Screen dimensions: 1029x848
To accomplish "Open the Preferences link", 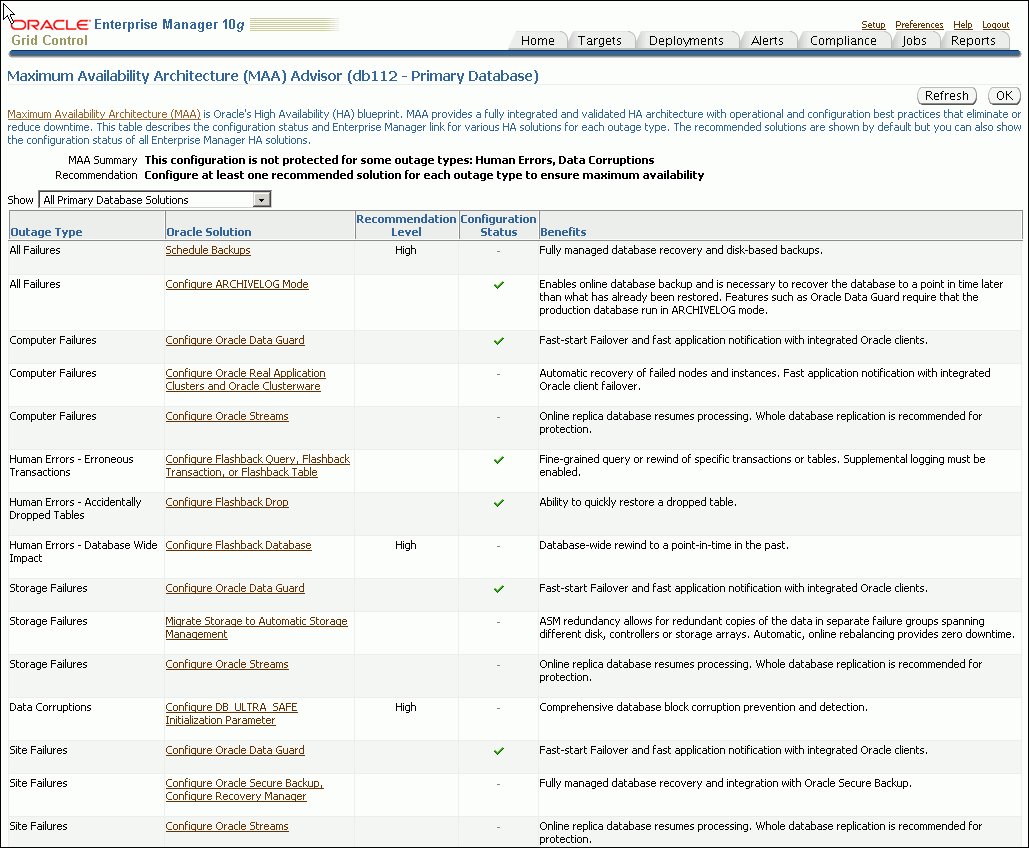I will (x=919, y=25).
